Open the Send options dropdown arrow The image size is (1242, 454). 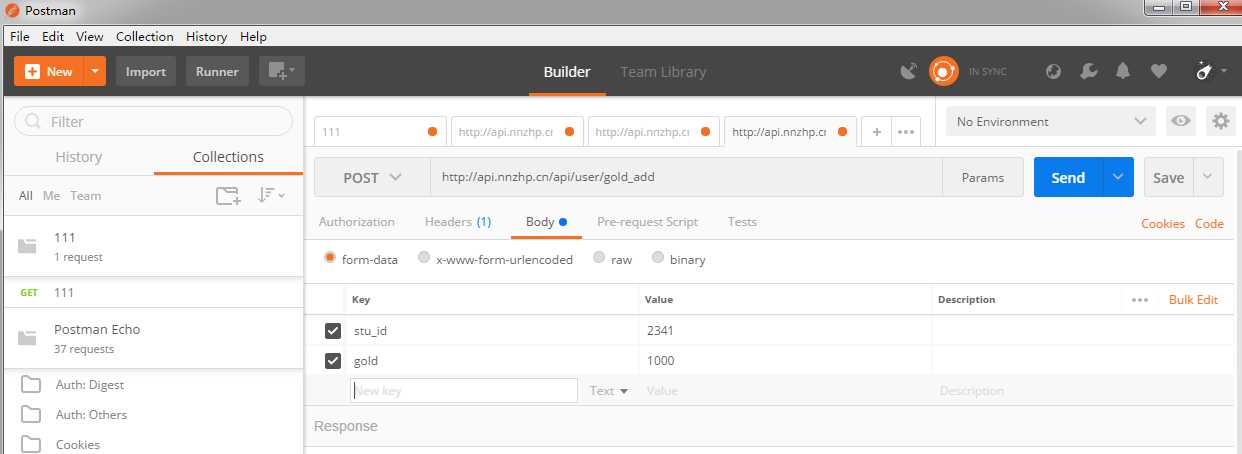point(1118,177)
